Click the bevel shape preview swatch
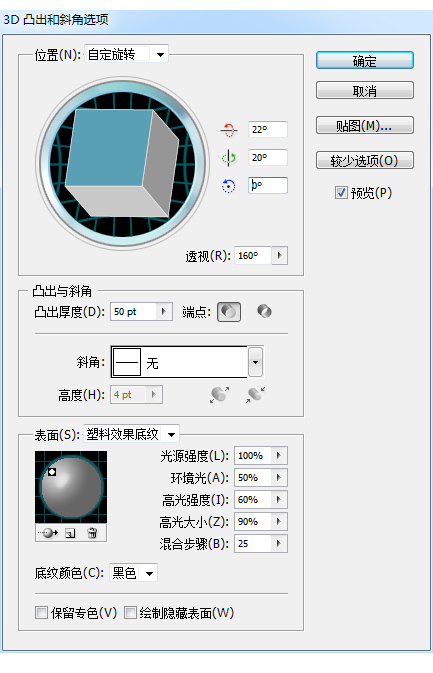 (x=127, y=362)
